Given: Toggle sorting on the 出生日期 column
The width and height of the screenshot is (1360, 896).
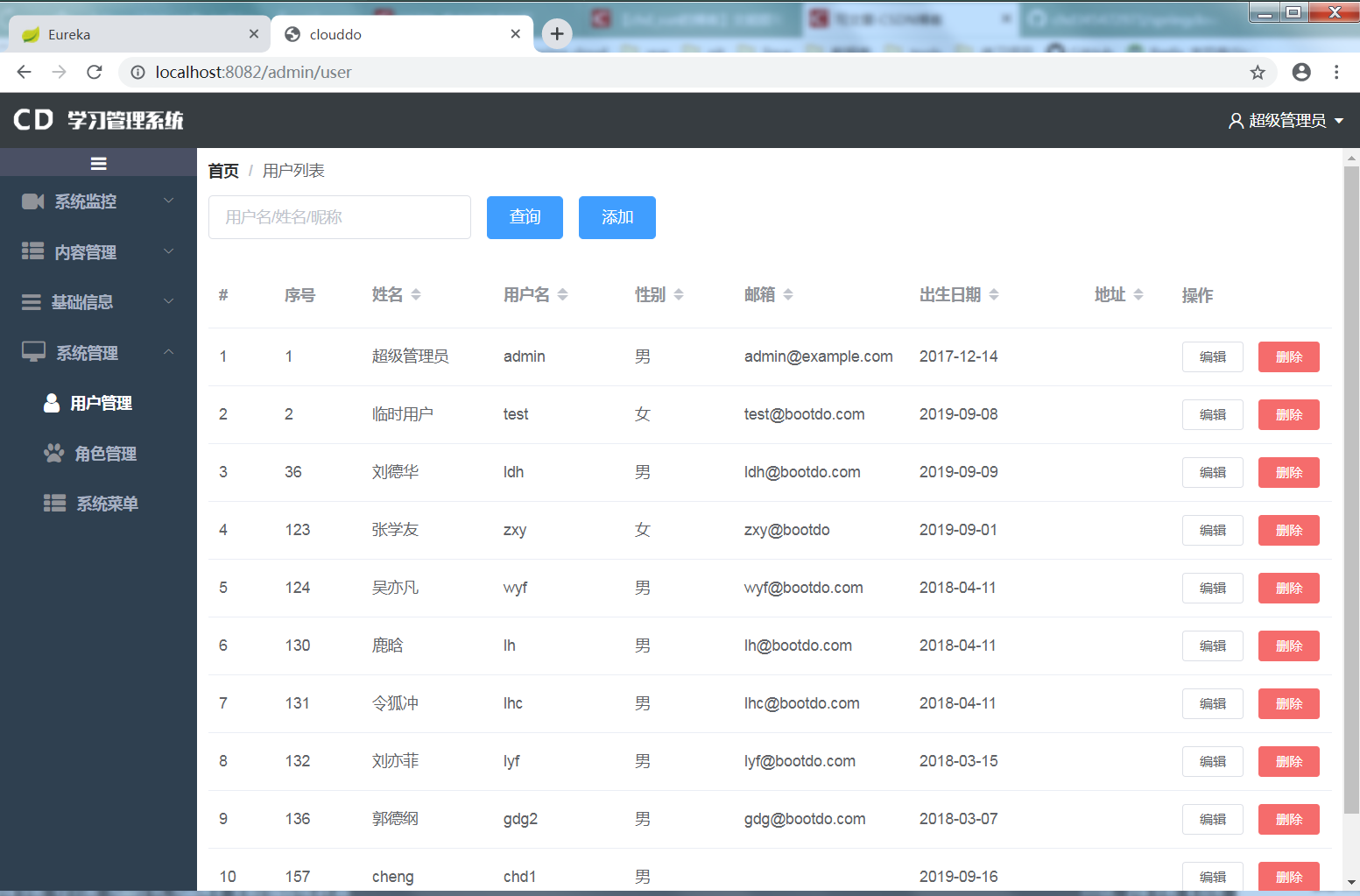Looking at the screenshot, I should (x=994, y=294).
